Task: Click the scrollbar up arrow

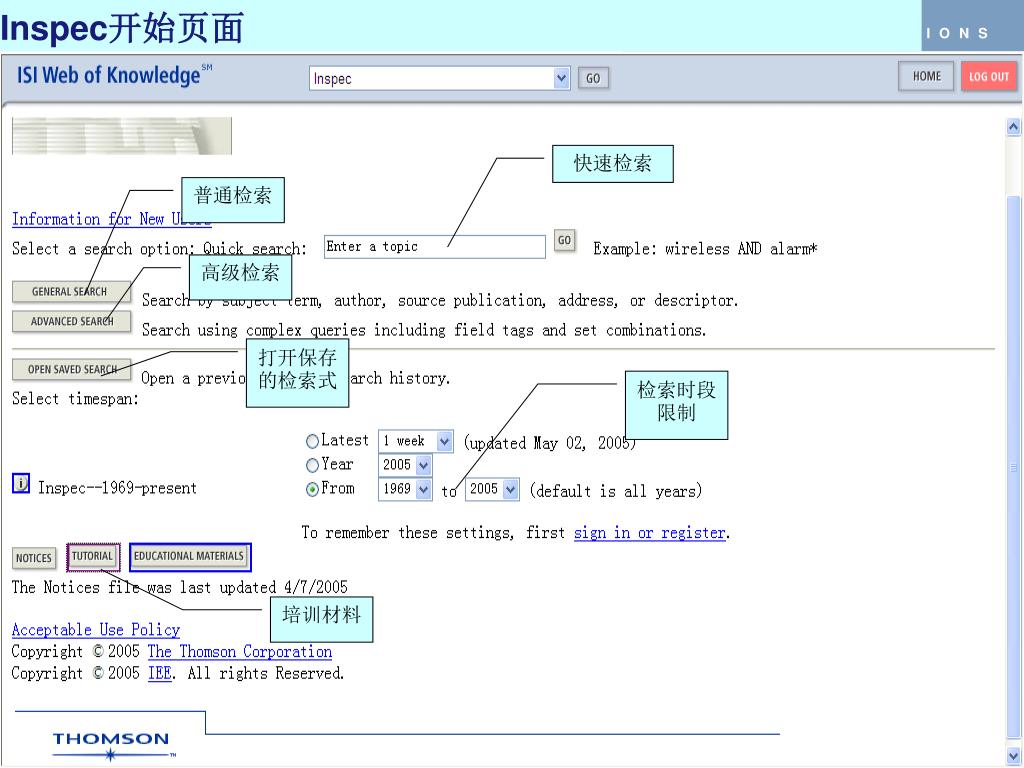Action: (1013, 126)
